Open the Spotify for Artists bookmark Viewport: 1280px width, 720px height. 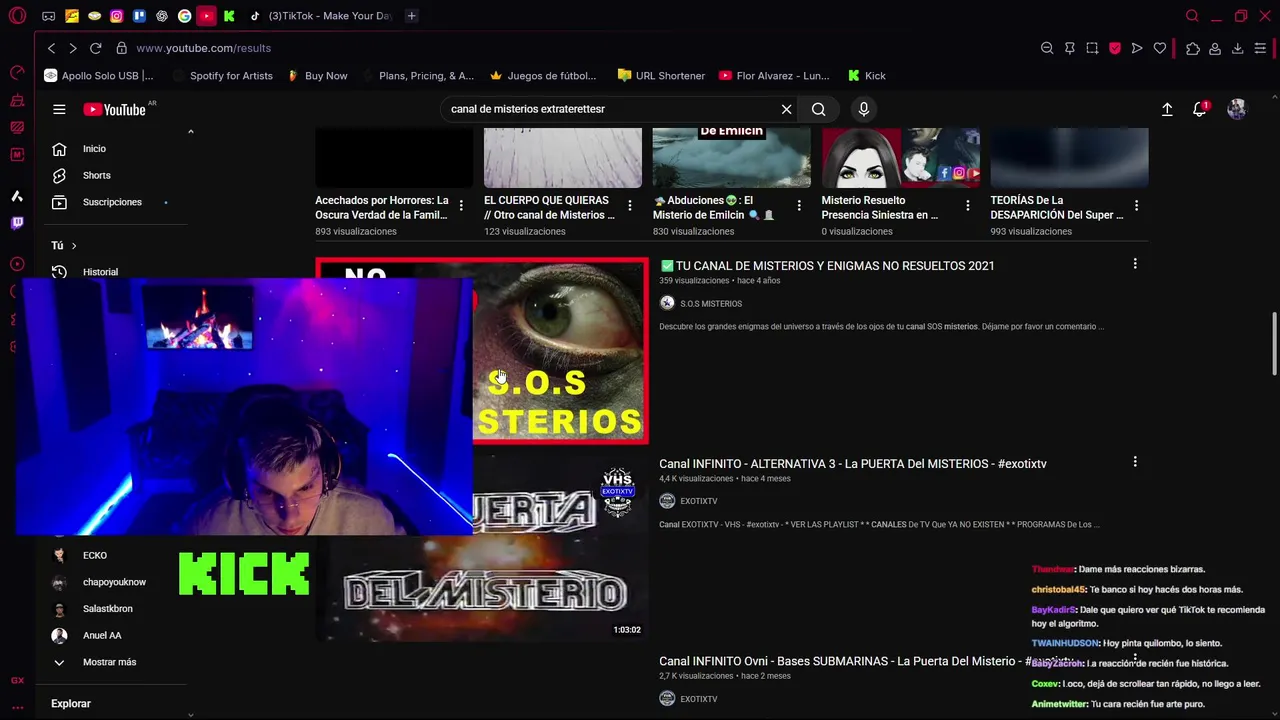(222, 76)
